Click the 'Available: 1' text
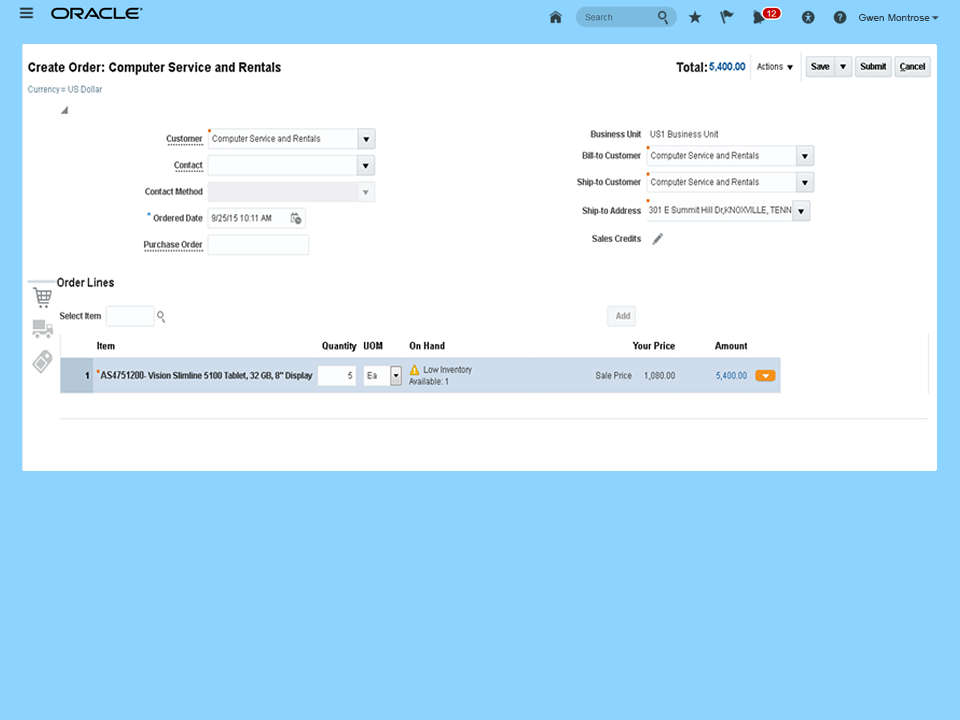Image resolution: width=960 pixels, height=720 pixels. pos(429,381)
